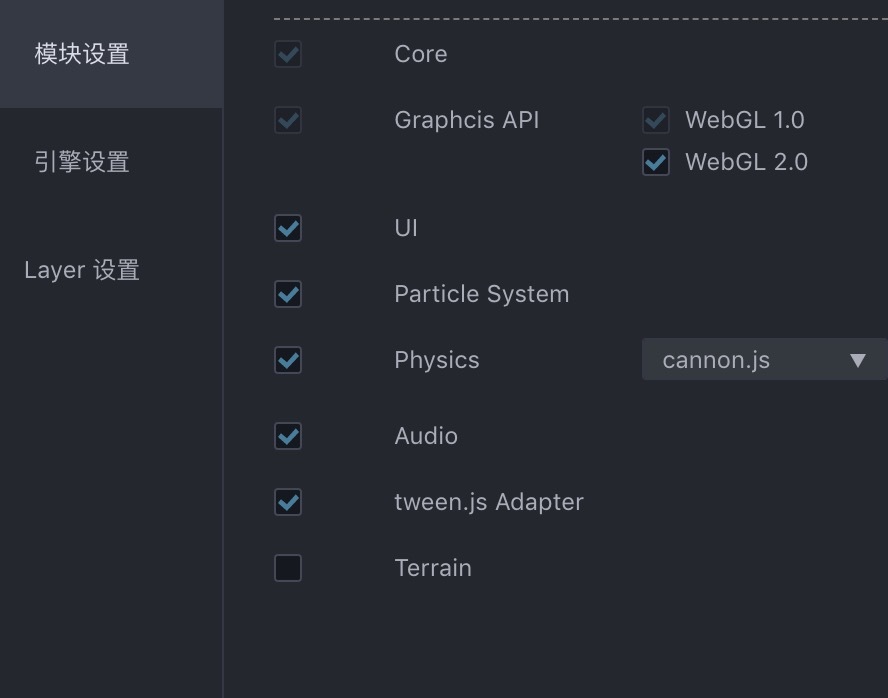Uncheck the Particle System module
Viewport: 888px width, 698px height.
coord(288,294)
